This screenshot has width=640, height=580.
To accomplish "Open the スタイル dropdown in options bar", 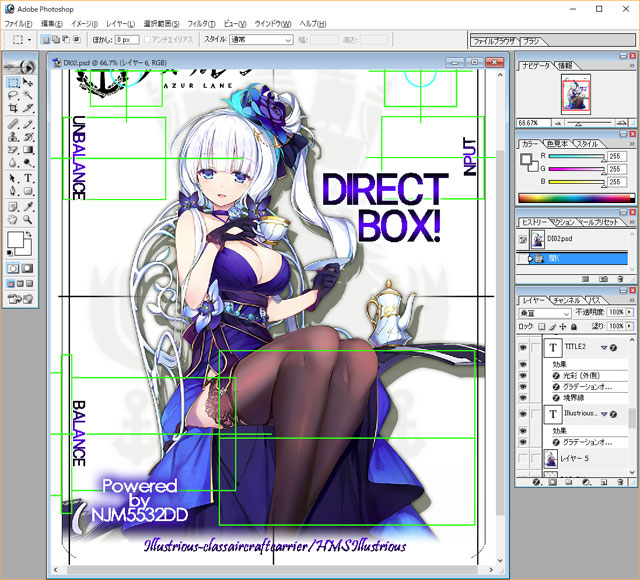I will point(261,40).
